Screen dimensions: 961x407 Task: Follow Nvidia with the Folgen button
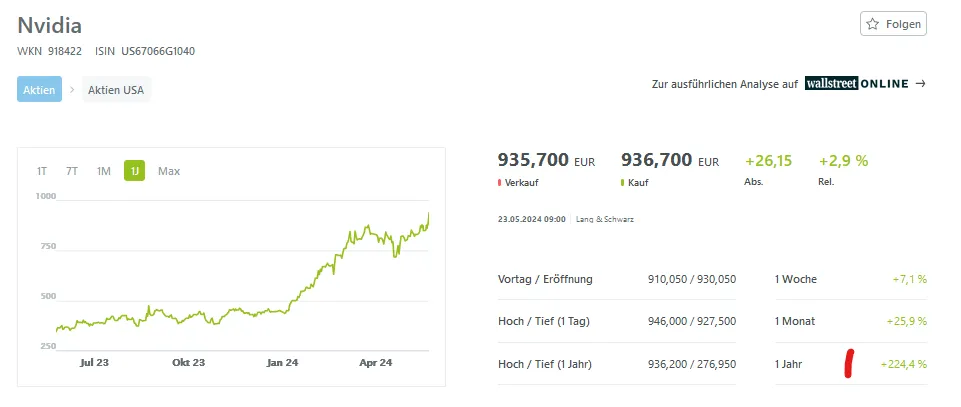(x=893, y=24)
